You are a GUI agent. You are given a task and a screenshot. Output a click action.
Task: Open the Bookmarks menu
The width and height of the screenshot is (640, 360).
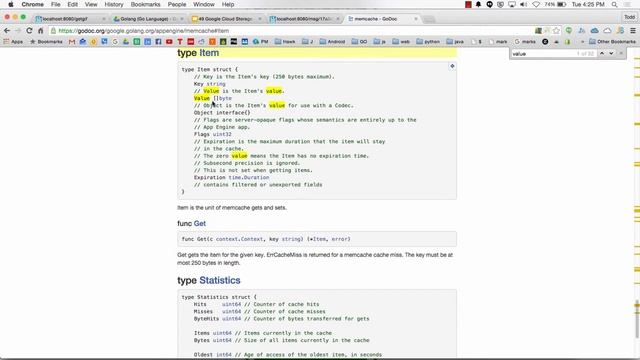[x=145, y=4]
